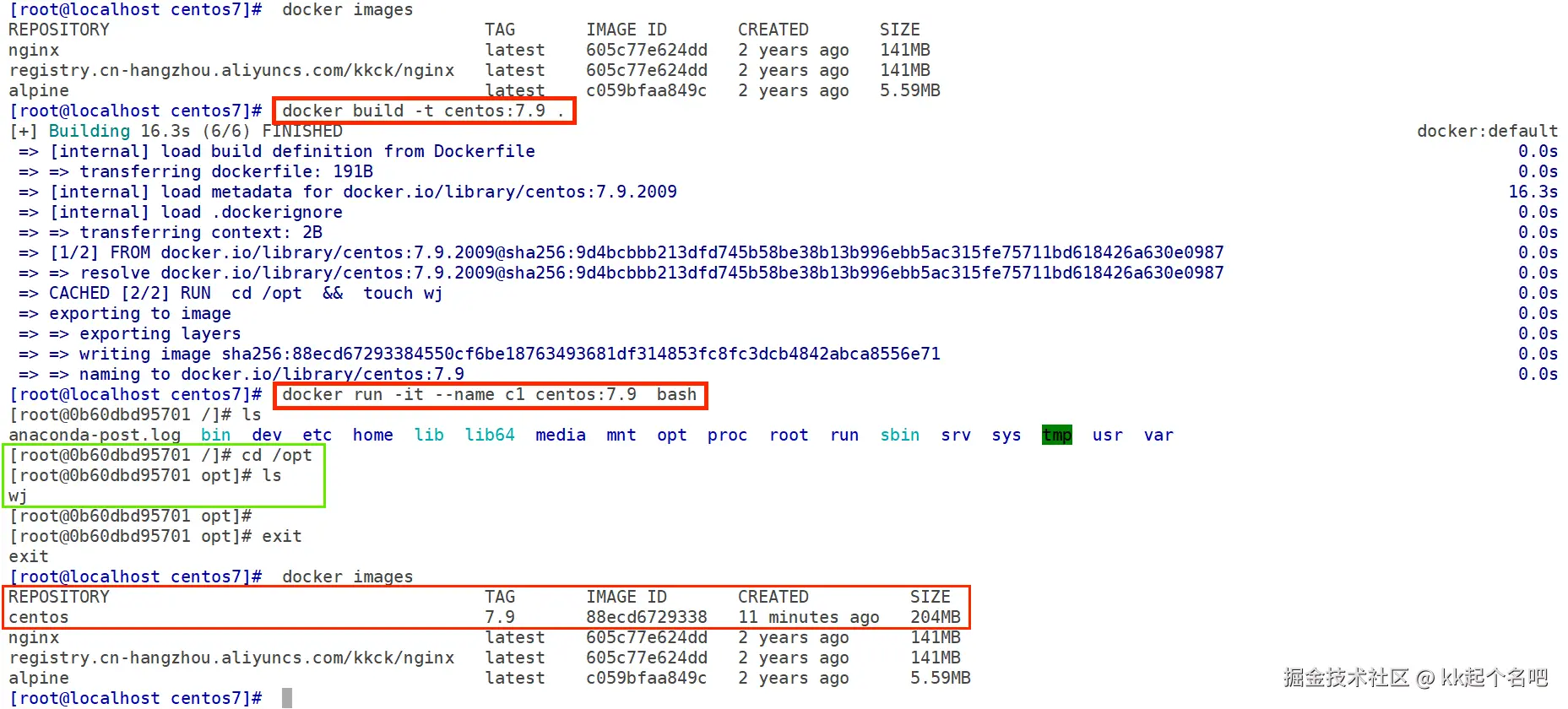Click the '204MB' size value

tap(936, 617)
